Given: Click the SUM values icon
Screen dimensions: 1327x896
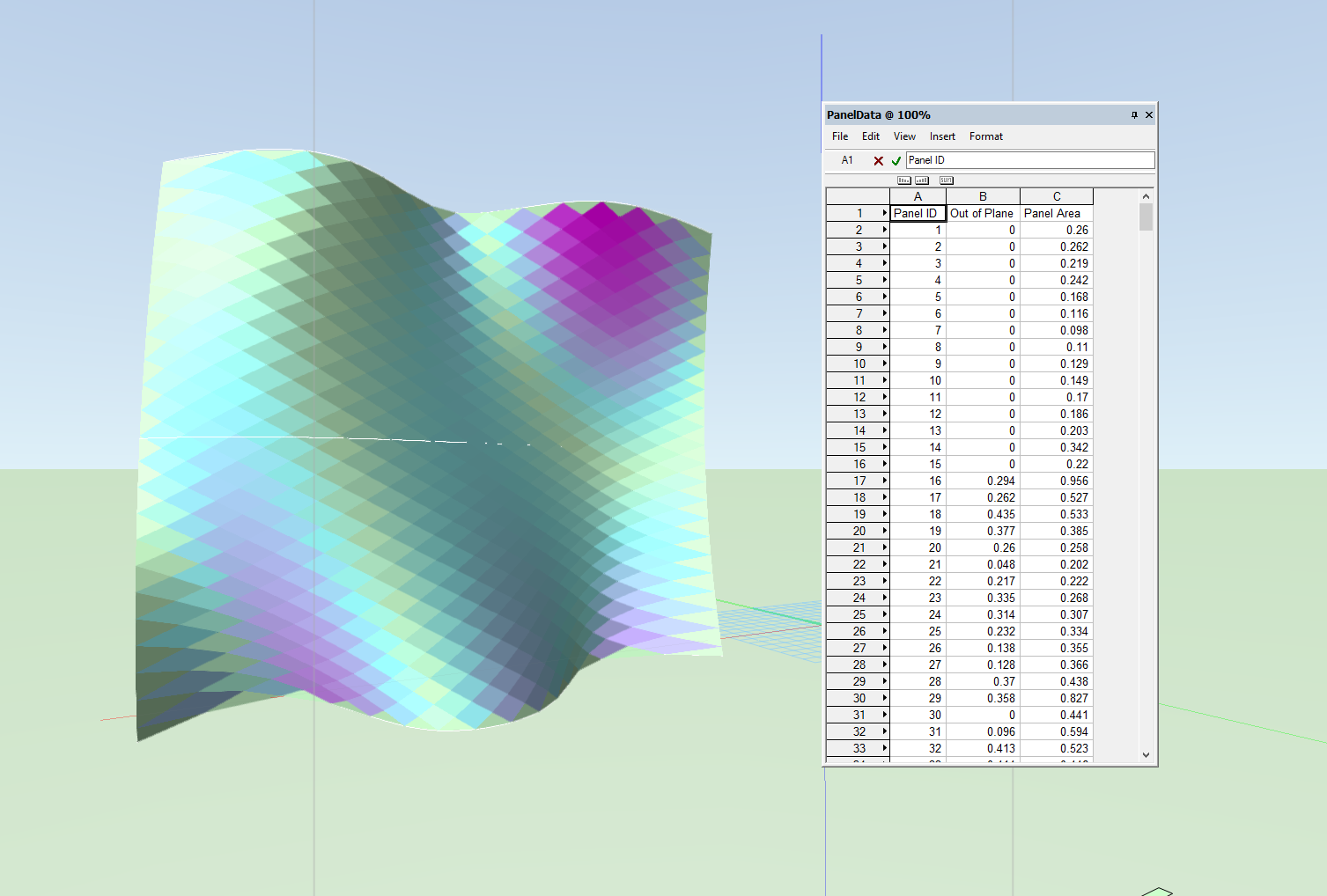Looking at the screenshot, I should tap(946, 180).
